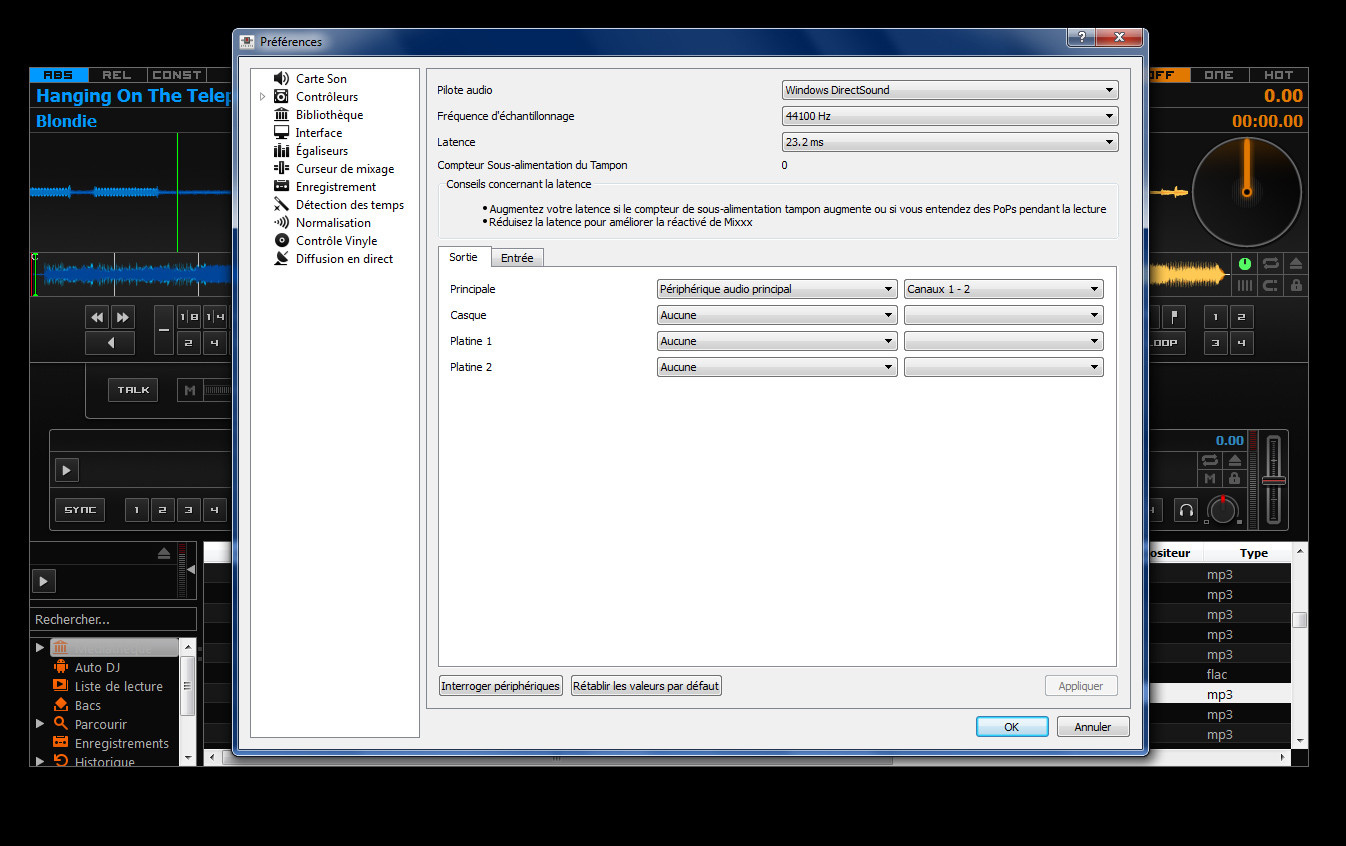Switch to the Entrée tab
Screen dimensions: 1346x846
(x=517, y=257)
